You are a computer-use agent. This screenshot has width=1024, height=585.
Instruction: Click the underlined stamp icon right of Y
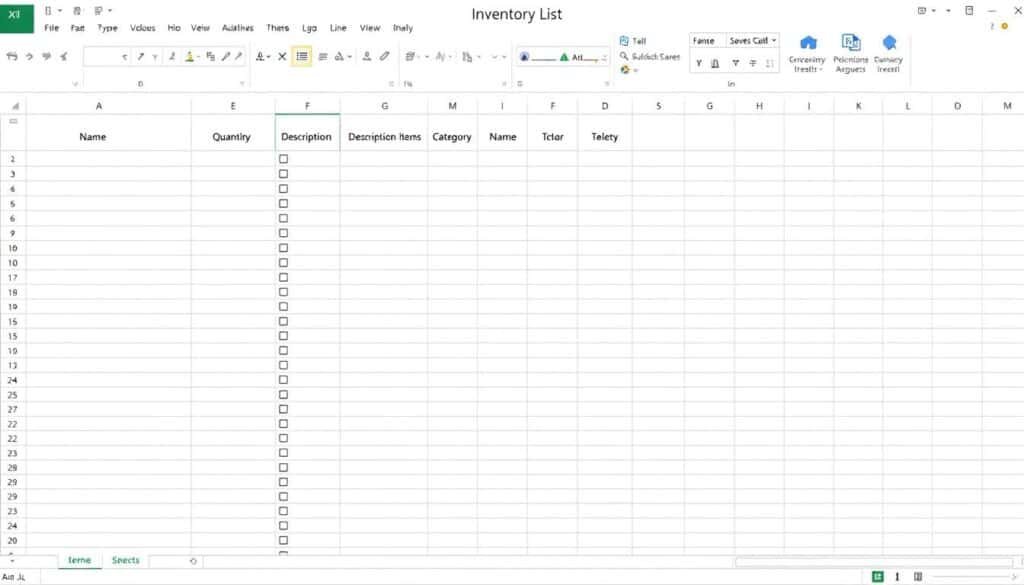(x=715, y=63)
